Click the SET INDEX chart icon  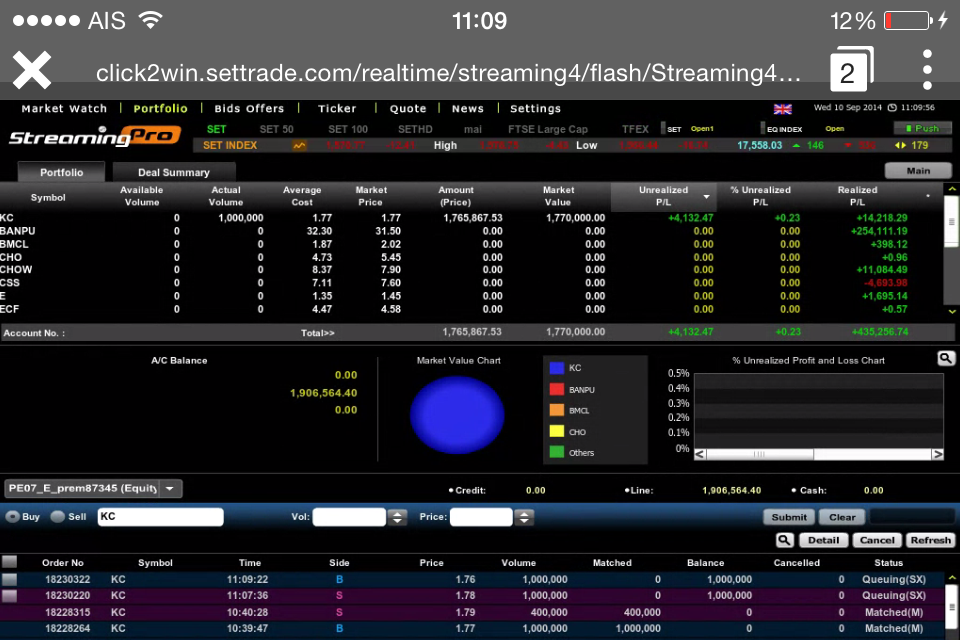[299, 146]
